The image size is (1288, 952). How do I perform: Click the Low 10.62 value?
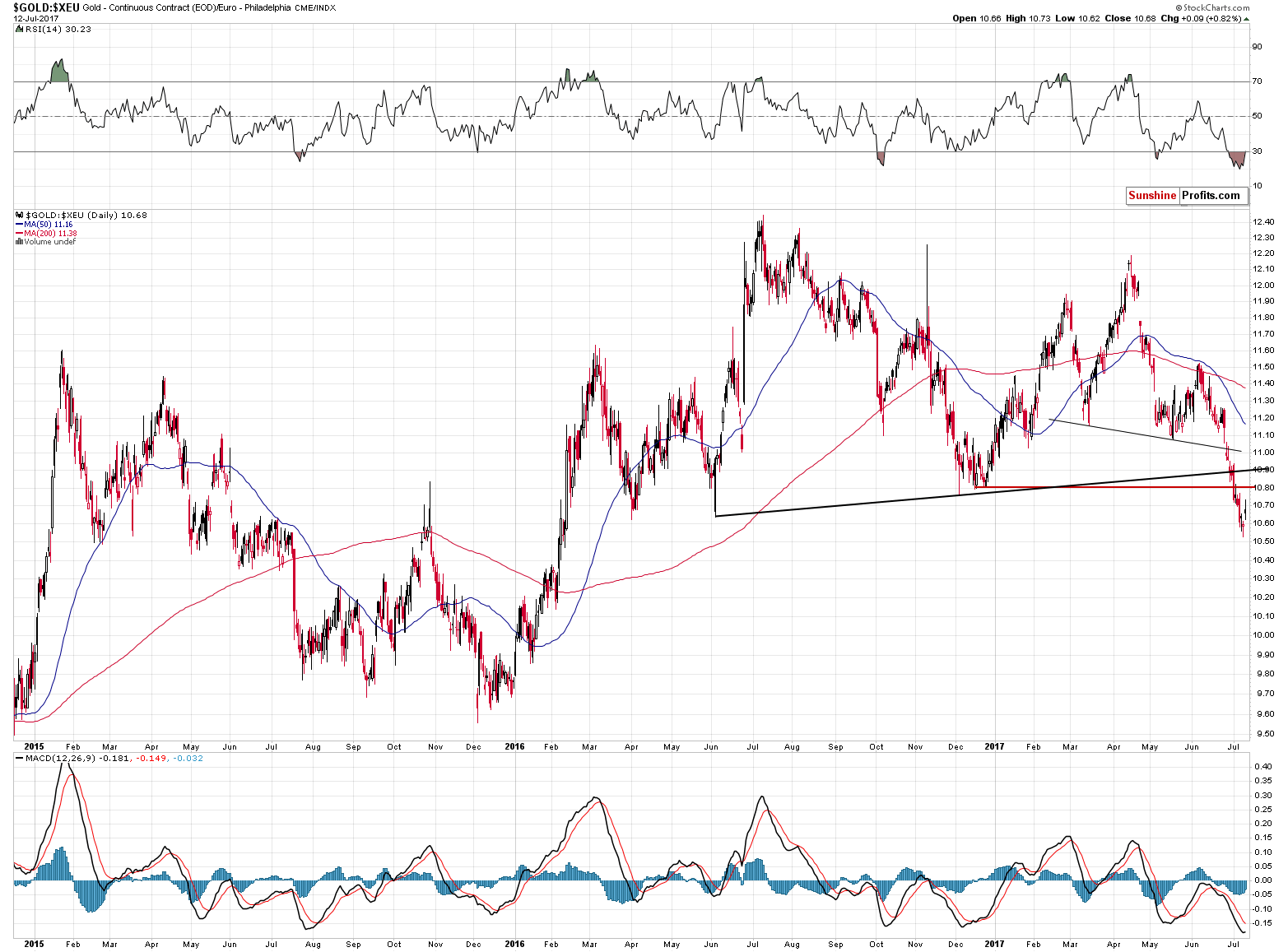(1077, 18)
